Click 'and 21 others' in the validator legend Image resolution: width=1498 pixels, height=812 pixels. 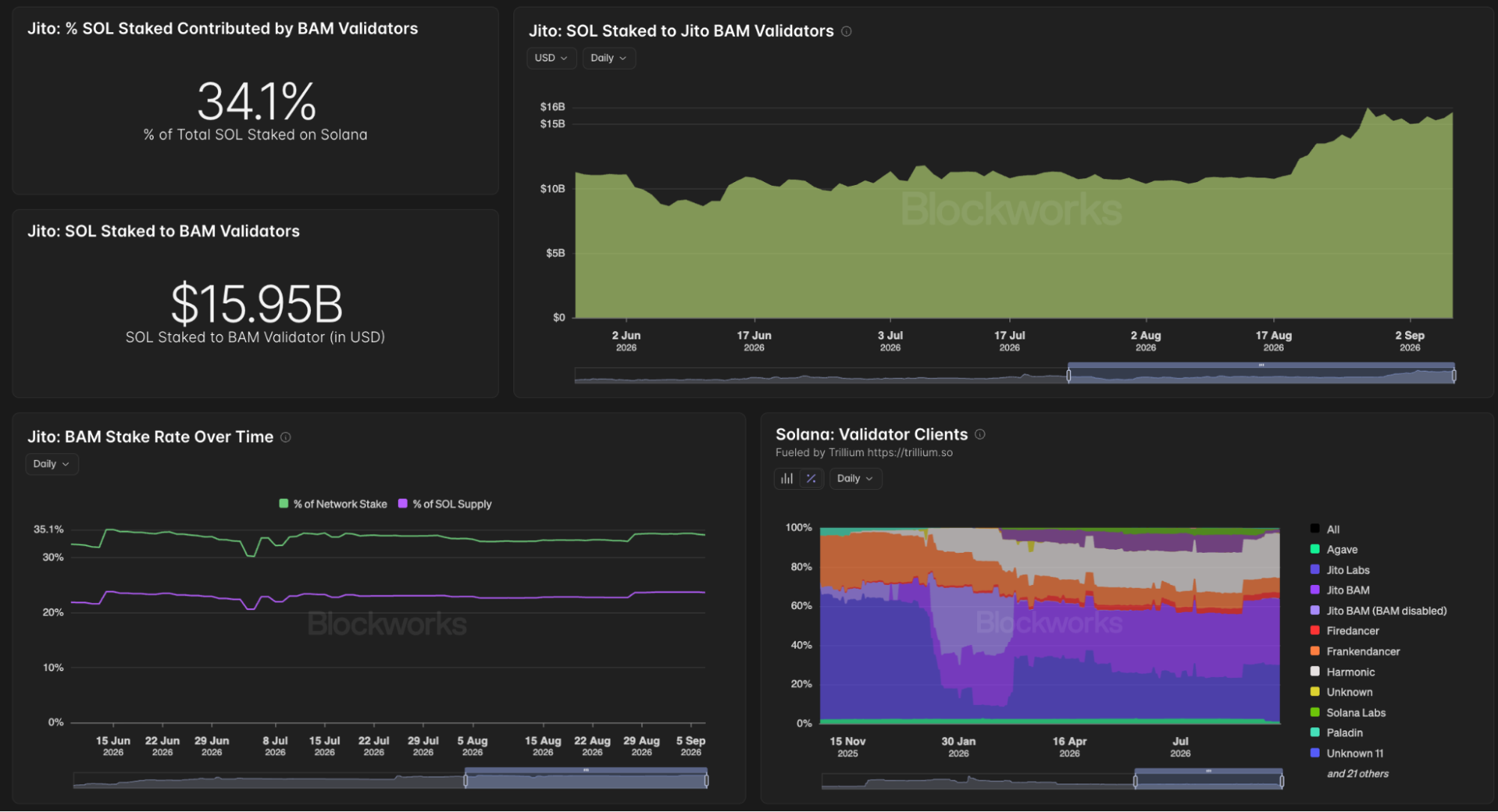(1358, 775)
